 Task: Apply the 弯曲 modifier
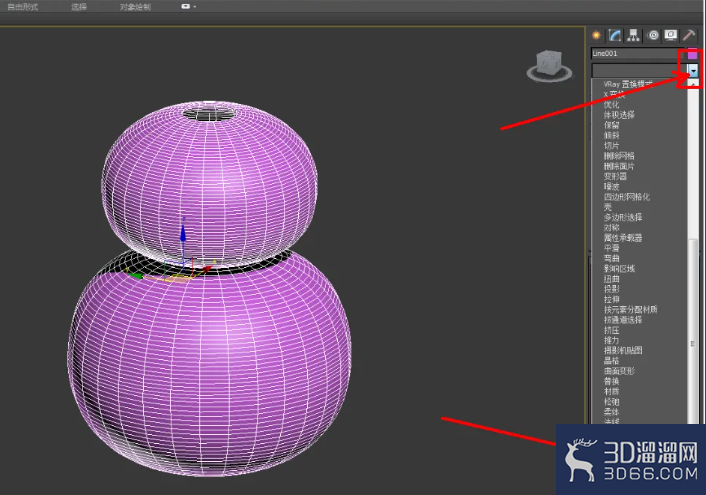pyautogui.click(x=611, y=258)
